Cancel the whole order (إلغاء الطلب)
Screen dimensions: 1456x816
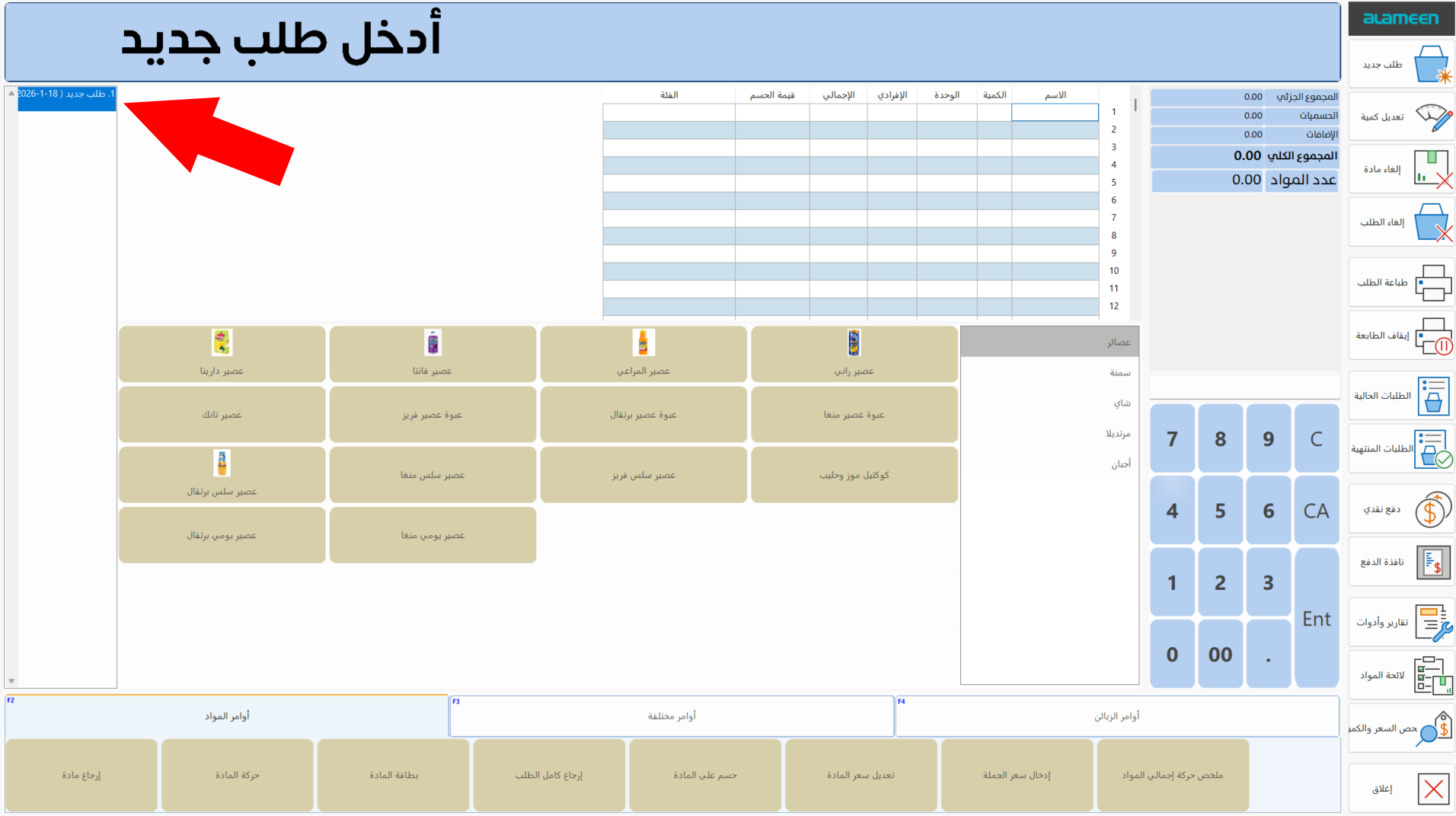point(1400,222)
